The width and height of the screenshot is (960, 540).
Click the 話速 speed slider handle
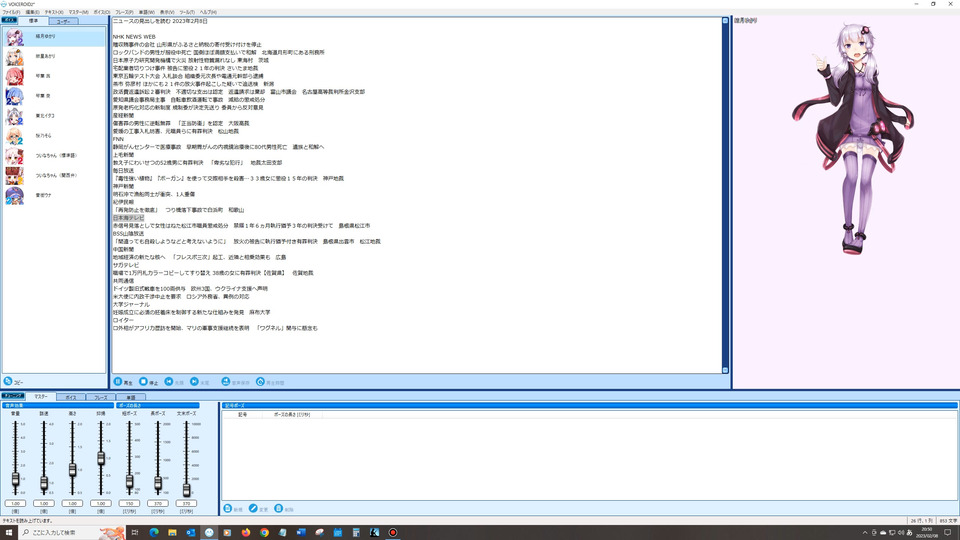[44, 483]
